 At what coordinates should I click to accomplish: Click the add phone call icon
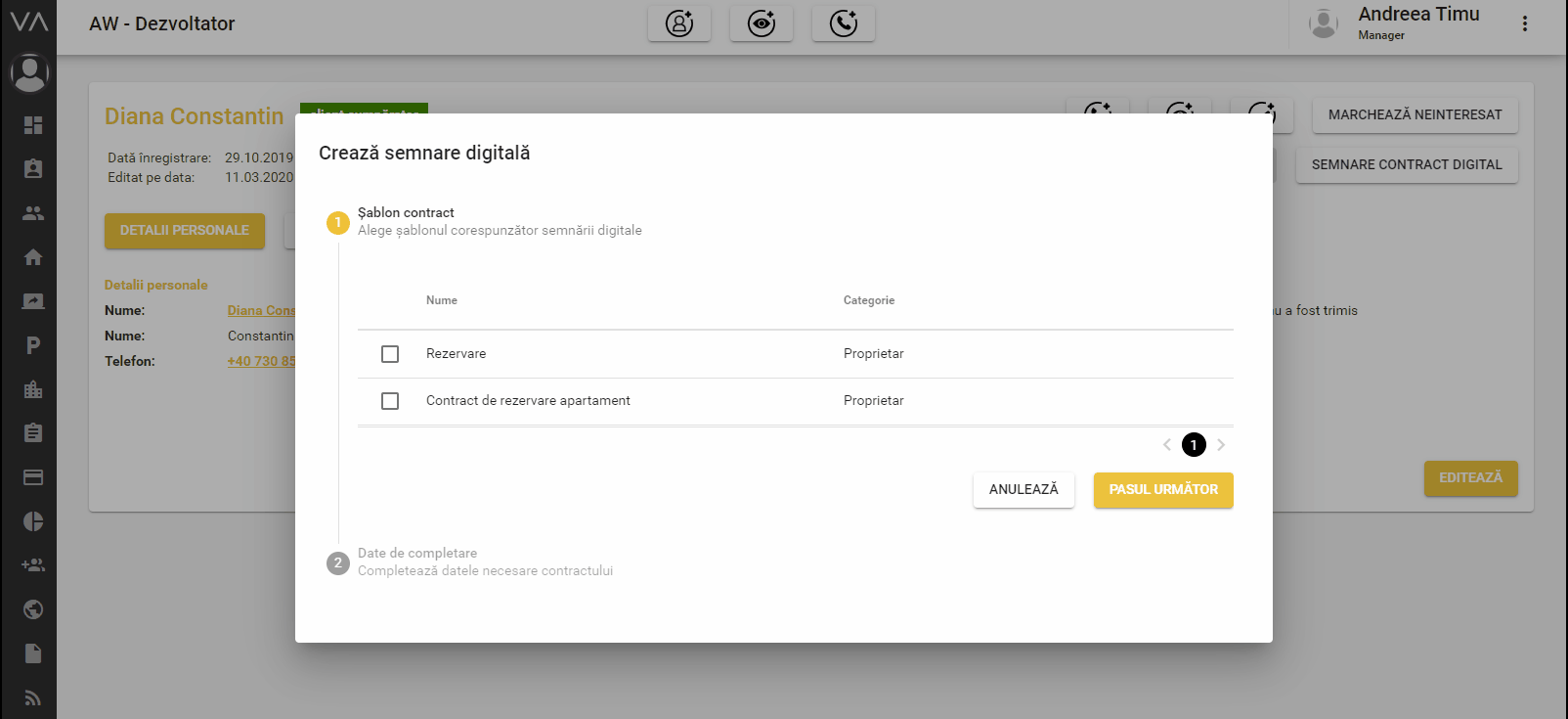(844, 23)
